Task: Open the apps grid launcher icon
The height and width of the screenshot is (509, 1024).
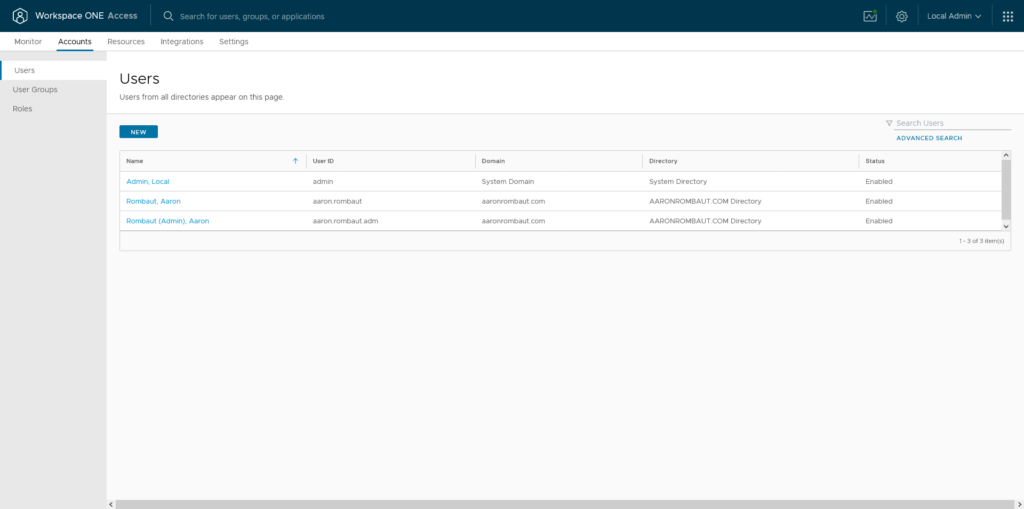Action: tap(1008, 16)
